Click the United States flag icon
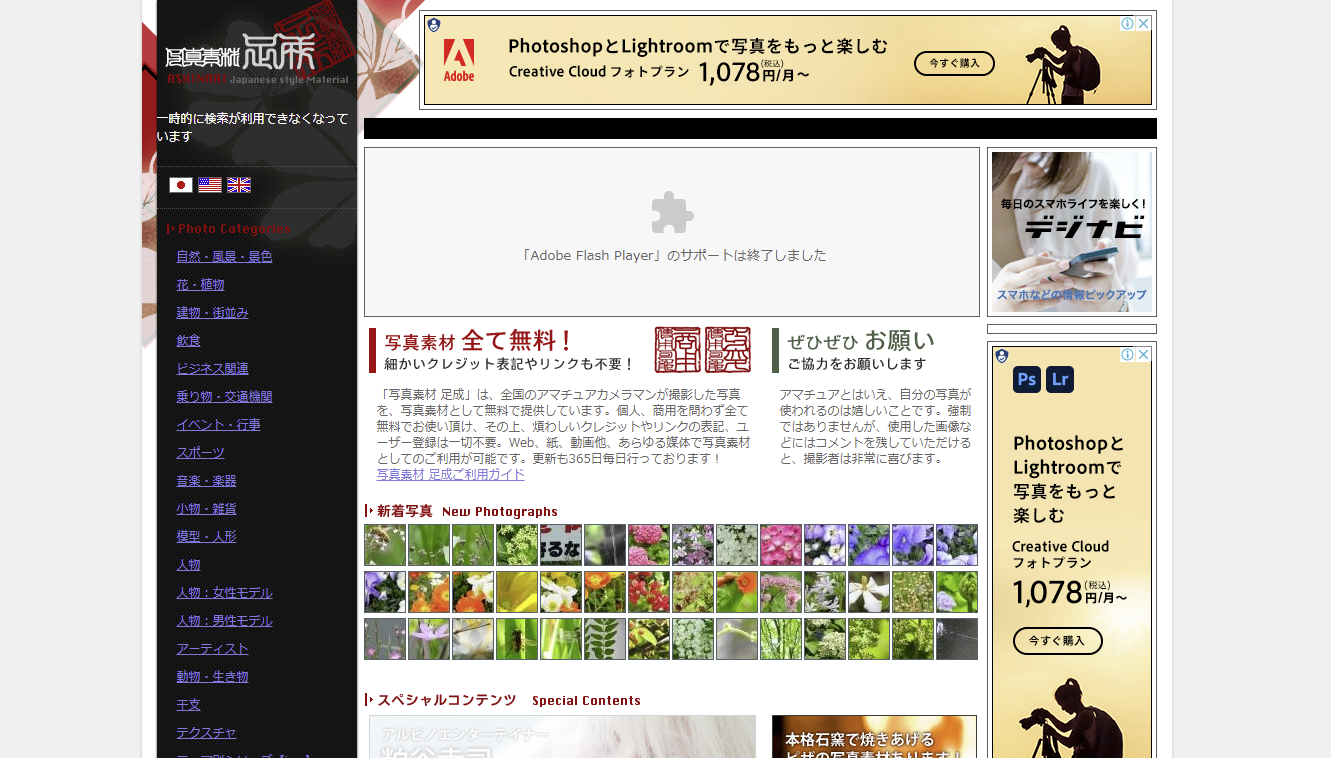 [210, 185]
